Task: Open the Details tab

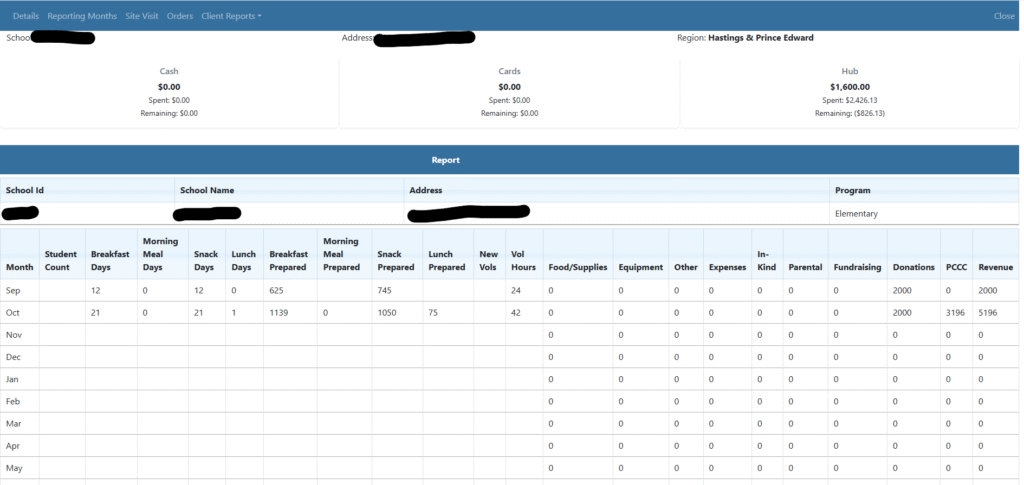Action: pyautogui.click(x=26, y=16)
